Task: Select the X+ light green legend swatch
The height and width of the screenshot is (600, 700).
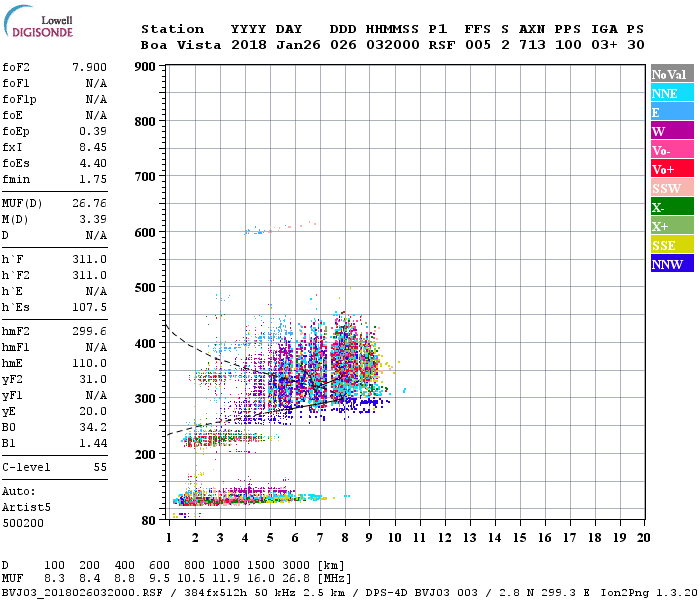Action: [672, 226]
